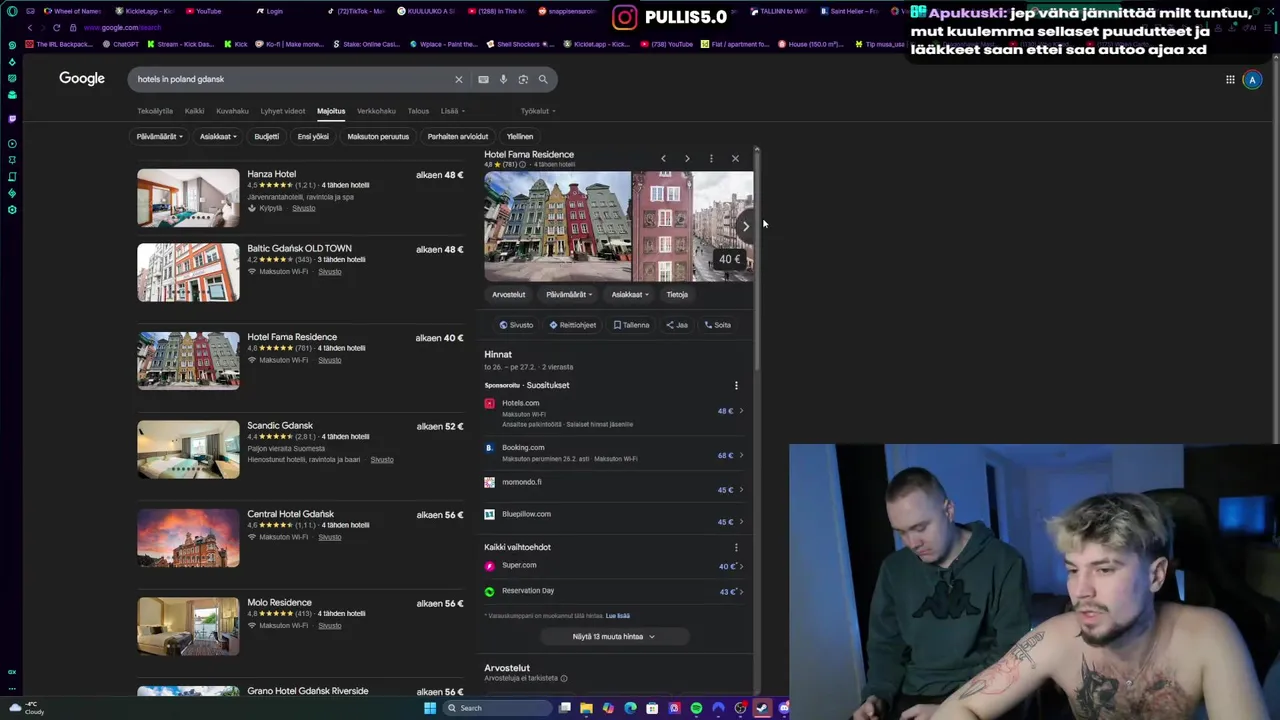
Task: Open the Google apps grid
Action: point(1230,80)
